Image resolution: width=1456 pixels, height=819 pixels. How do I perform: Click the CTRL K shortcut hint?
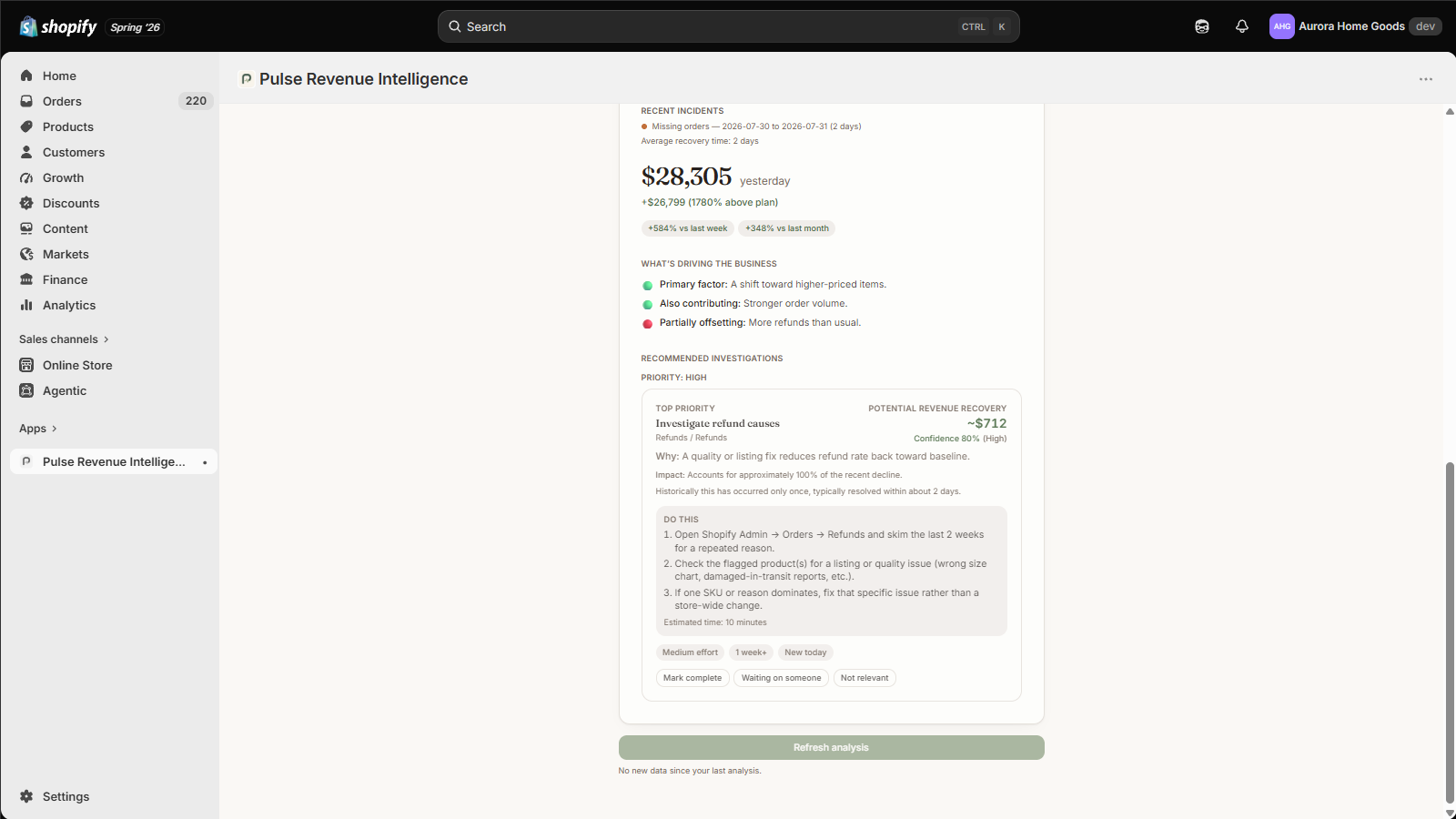(x=984, y=26)
